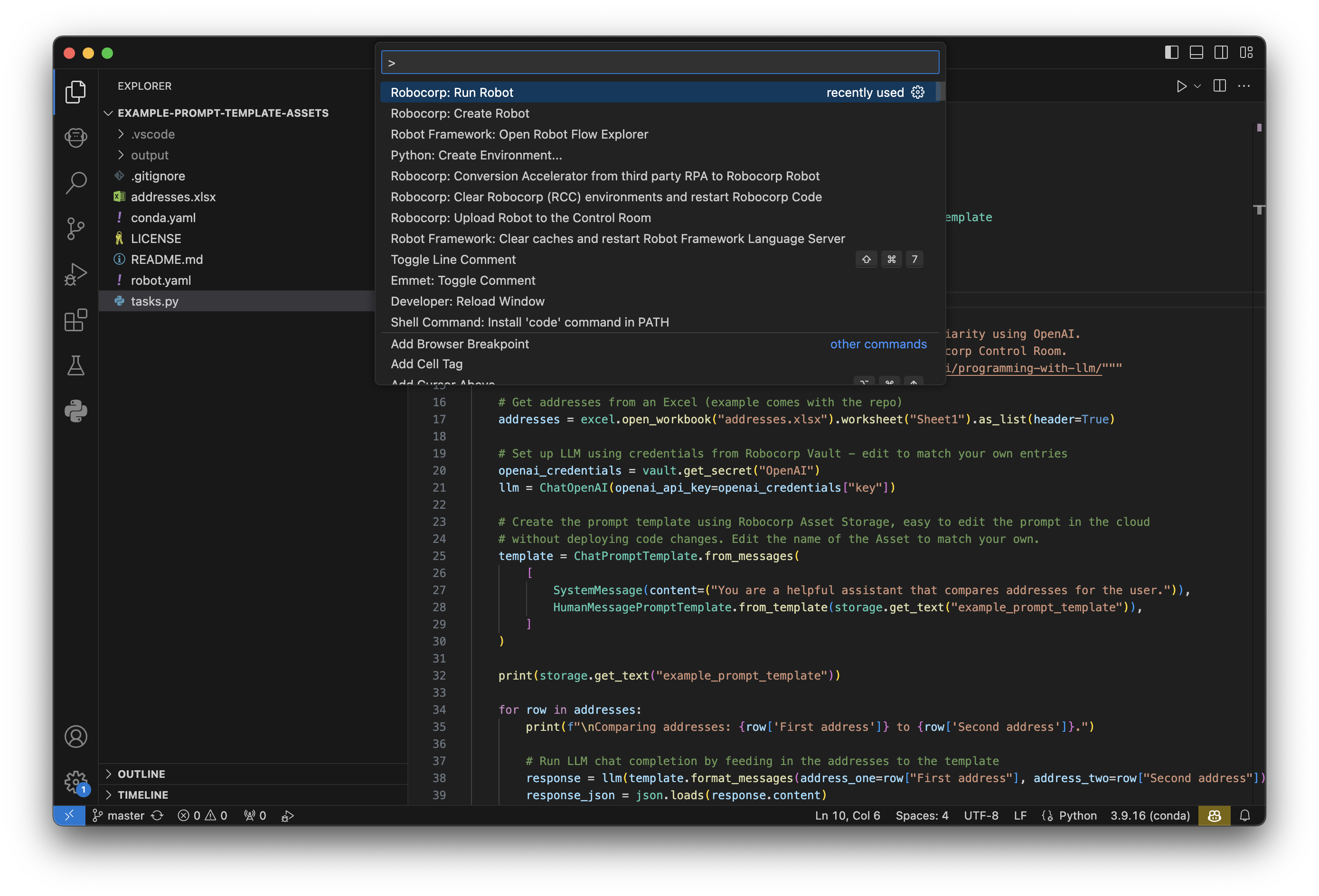Toggle the bottom panel visibility
This screenshot has height=896, width=1319.
(x=1196, y=52)
